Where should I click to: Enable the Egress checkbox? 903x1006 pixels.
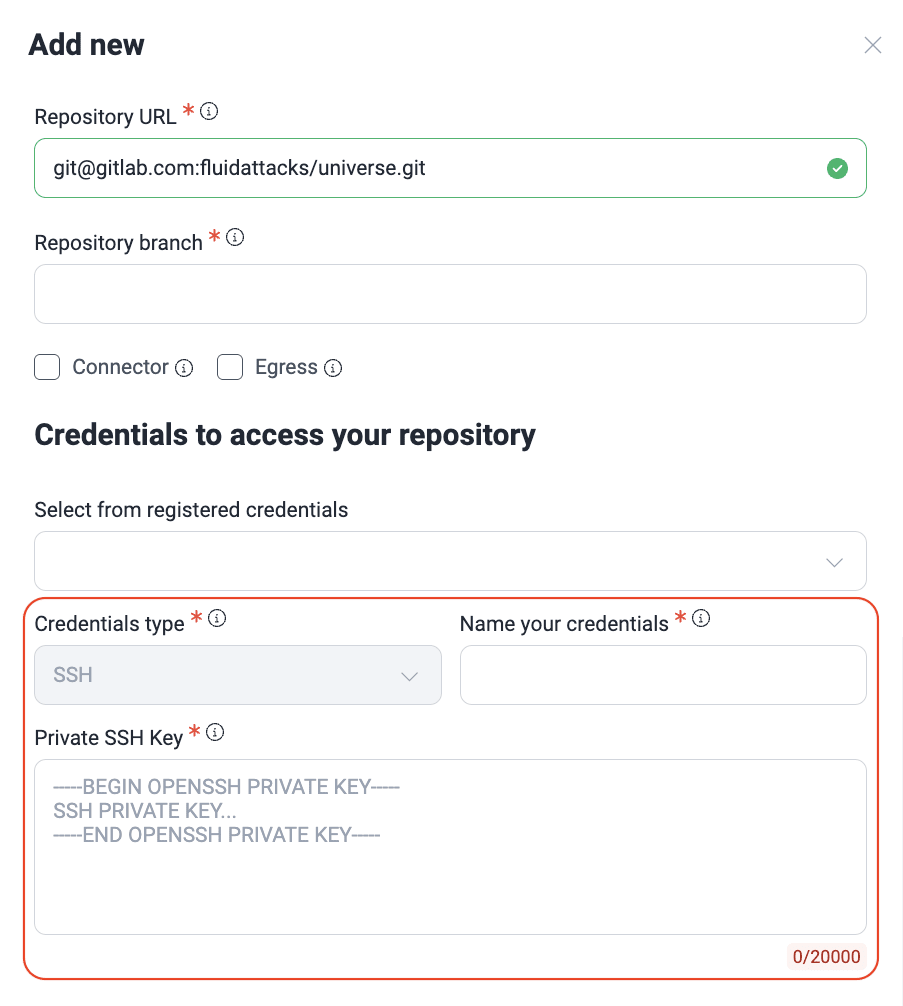[x=230, y=367]
